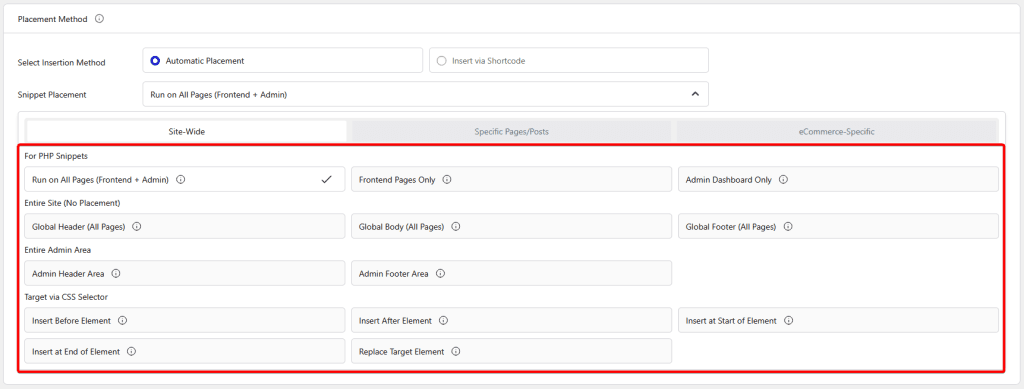The height and width of the screenshot is (389, 1024).
Task: Click info icon beside Admin Footer Area
Action: point(441,273)
